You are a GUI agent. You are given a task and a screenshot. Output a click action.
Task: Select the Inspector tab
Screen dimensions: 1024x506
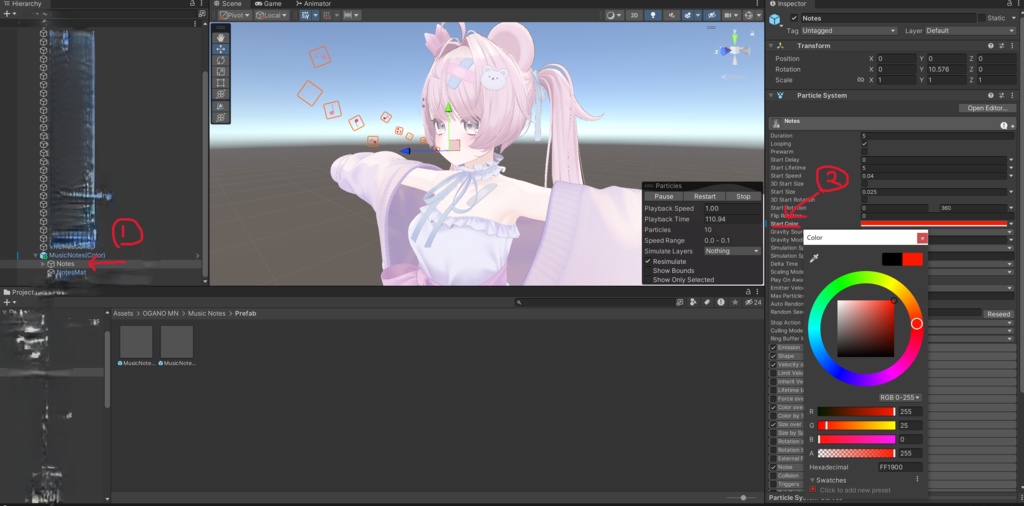tap(788, 4)
